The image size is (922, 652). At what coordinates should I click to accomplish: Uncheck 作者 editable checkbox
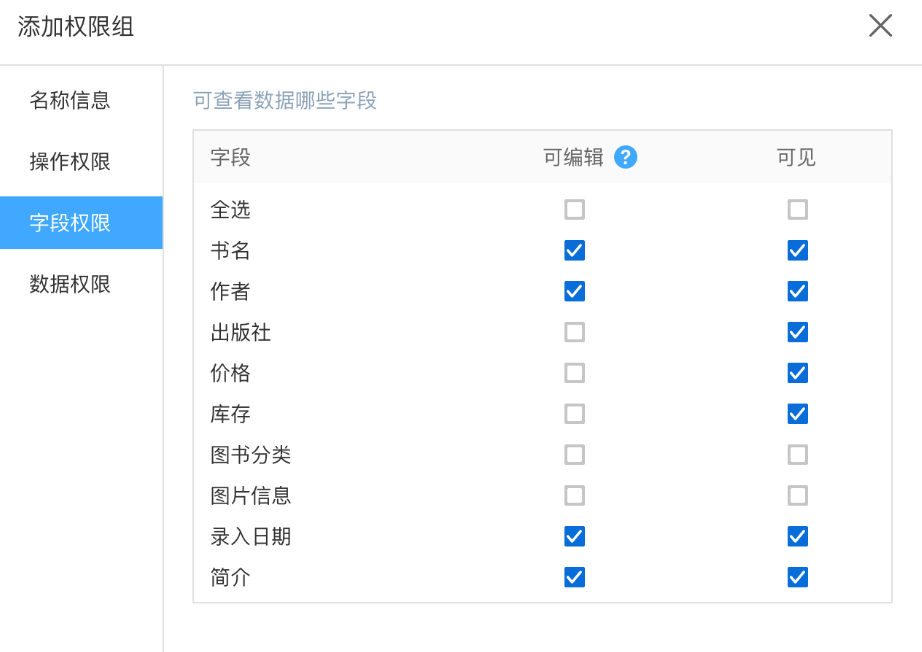(574, 291)
